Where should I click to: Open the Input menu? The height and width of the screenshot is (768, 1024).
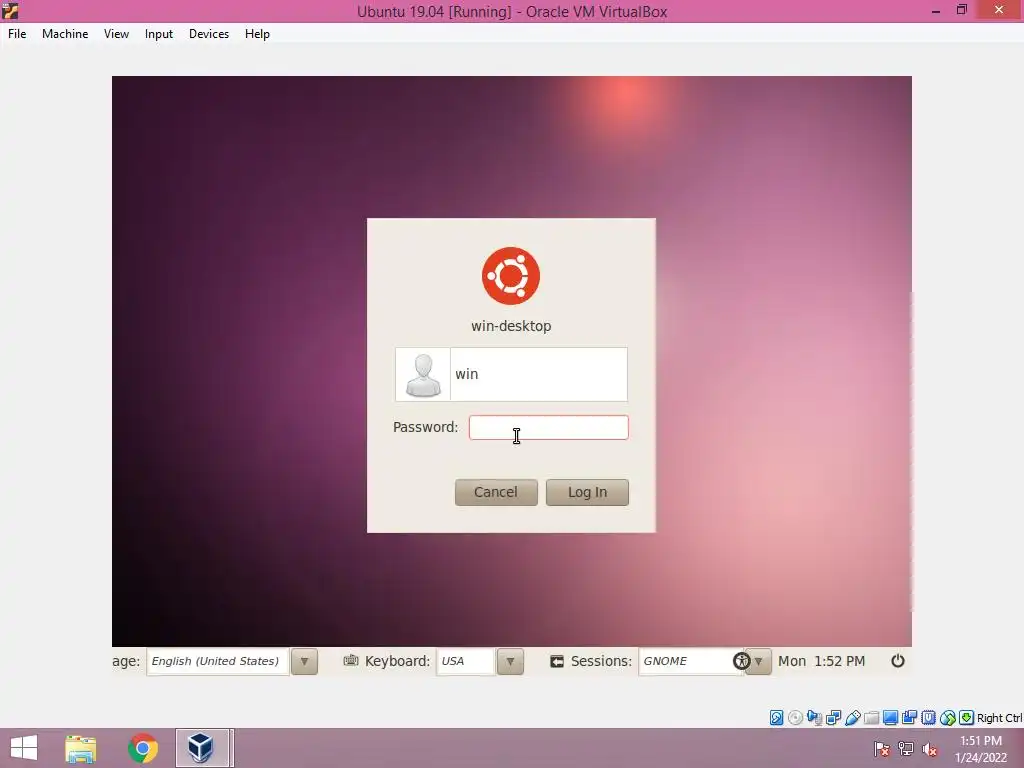(159, 34)
